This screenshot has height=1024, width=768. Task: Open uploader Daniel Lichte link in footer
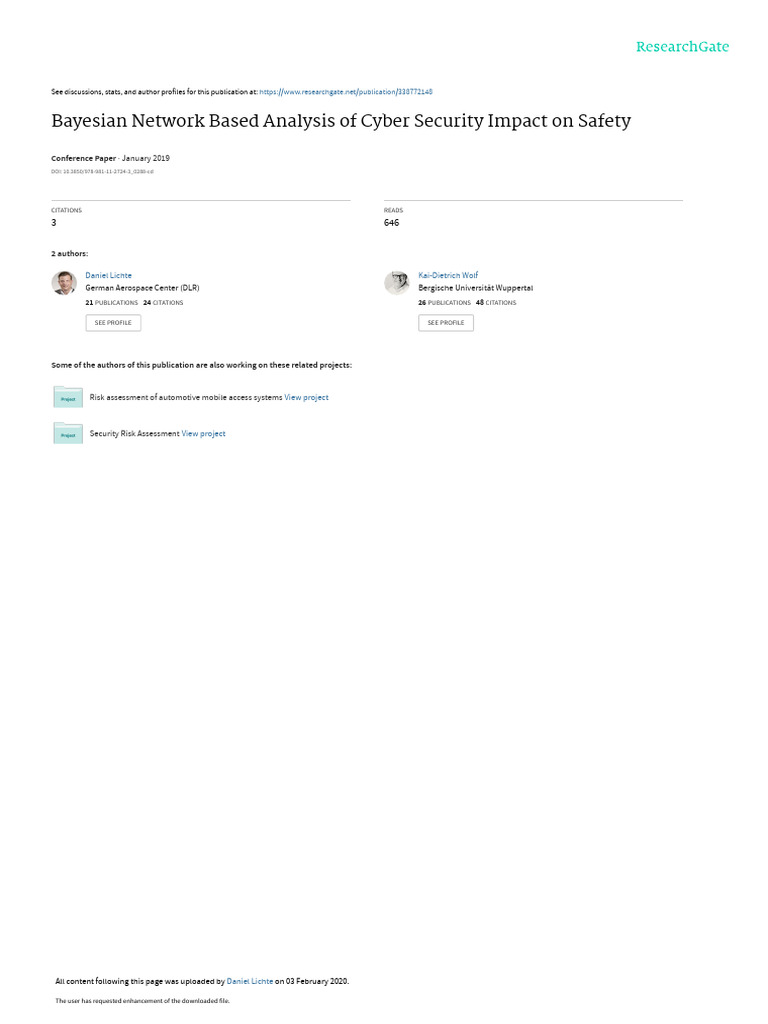point(249,981)
